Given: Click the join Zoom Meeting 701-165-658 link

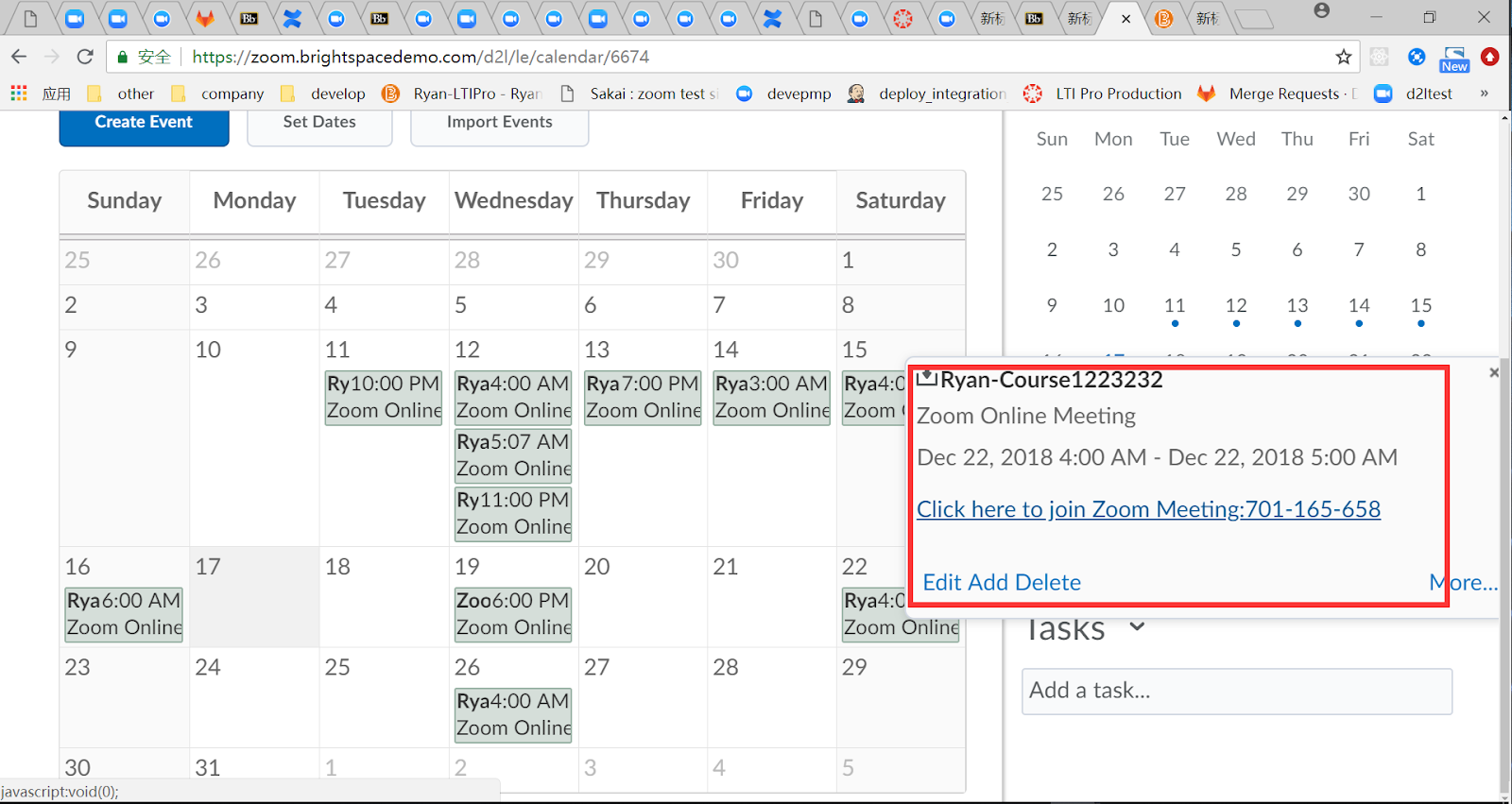Looking at the screenshot, I should 1148,509.
